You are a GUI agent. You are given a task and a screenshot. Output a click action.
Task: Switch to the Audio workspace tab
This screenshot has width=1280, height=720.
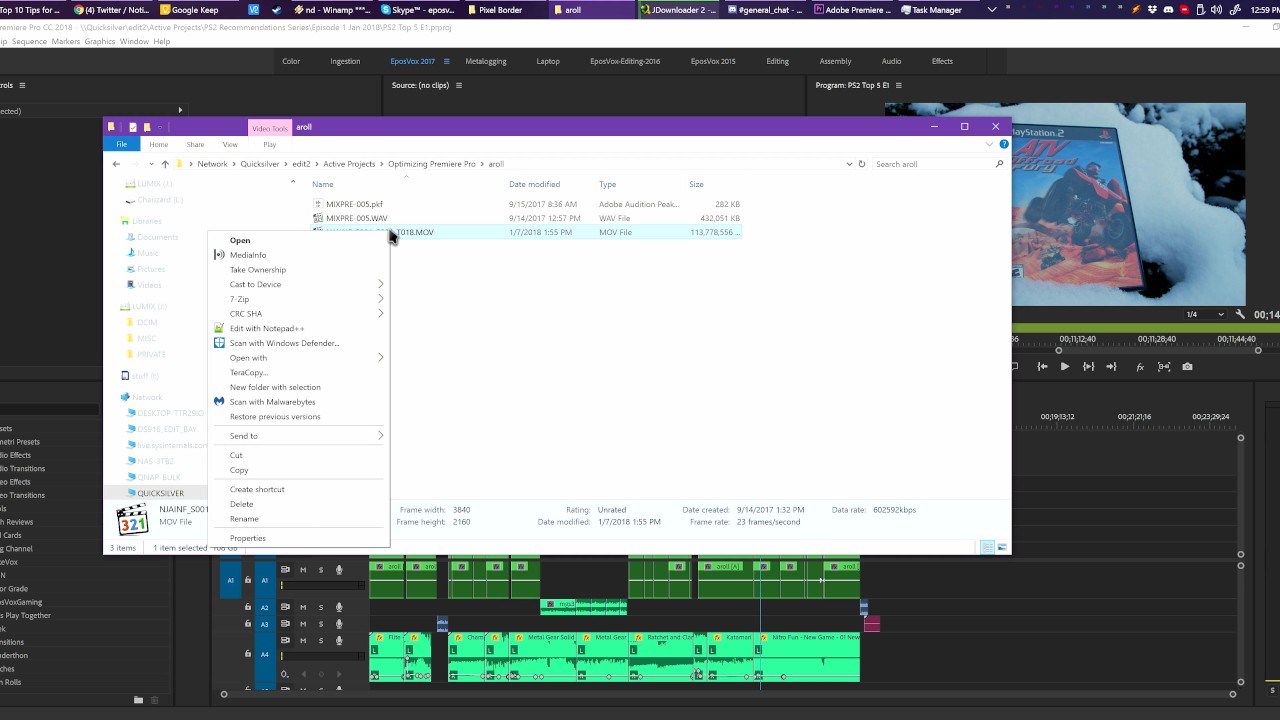point(891,61)
